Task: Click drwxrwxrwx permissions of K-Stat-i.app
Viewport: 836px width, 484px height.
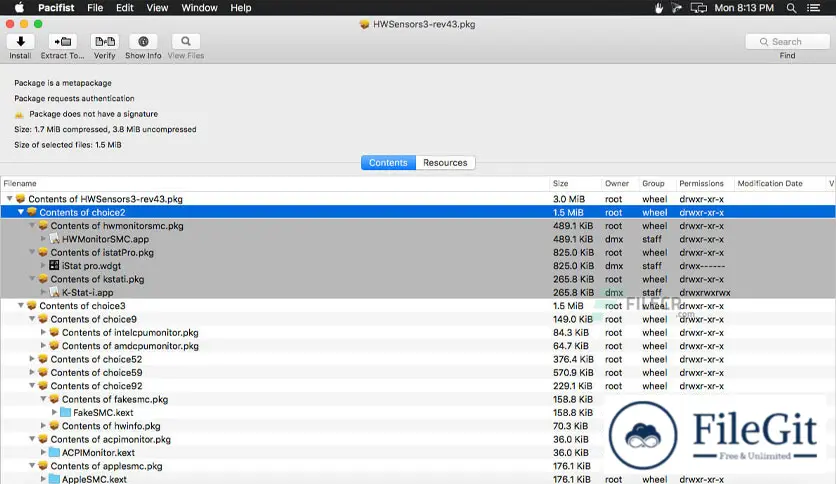Action: [x=705, y=293]
